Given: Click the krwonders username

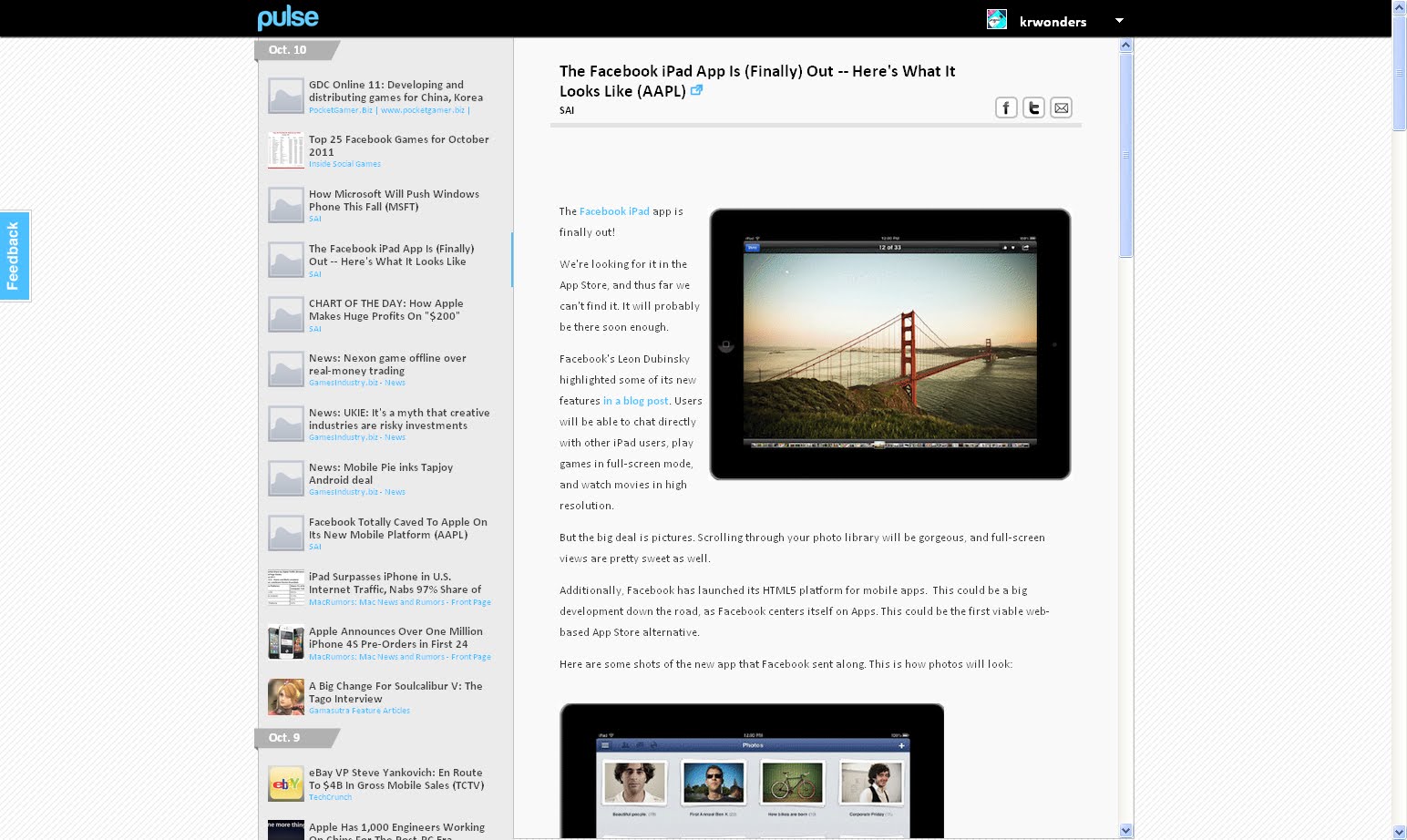Looking at the screenshot, I should coord(1053,22).
